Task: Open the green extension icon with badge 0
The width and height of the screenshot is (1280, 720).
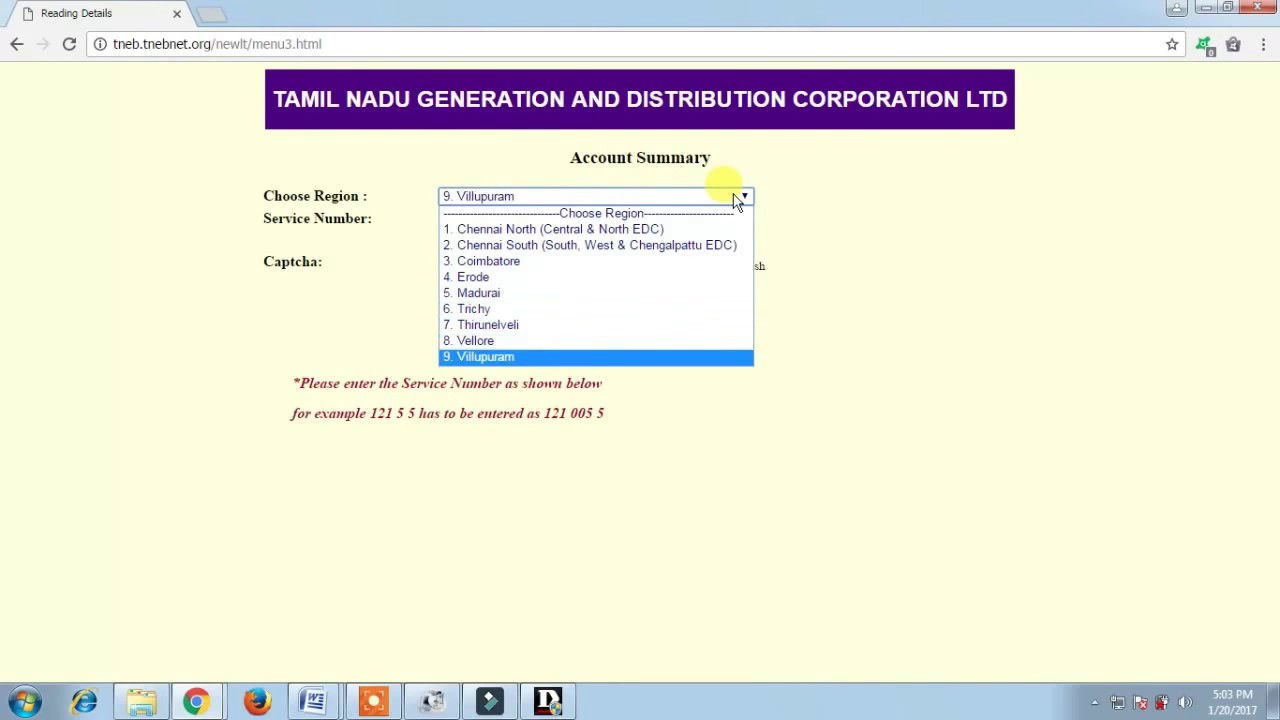Action: click(1205, 45)
